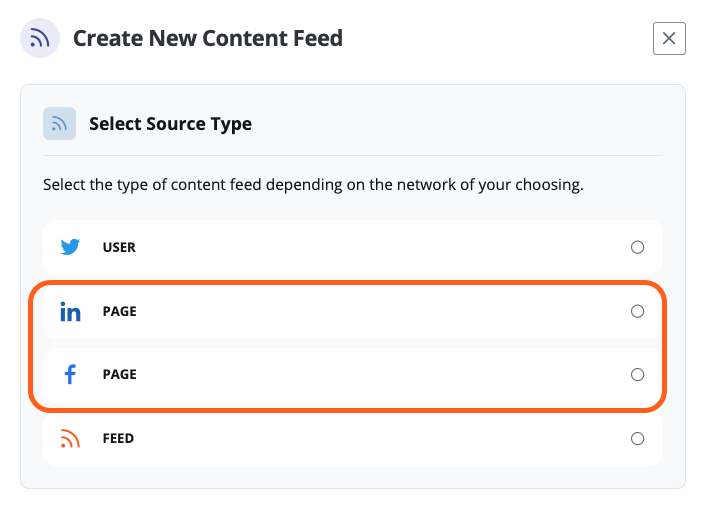Select the Twitter USER radio button

638,247
